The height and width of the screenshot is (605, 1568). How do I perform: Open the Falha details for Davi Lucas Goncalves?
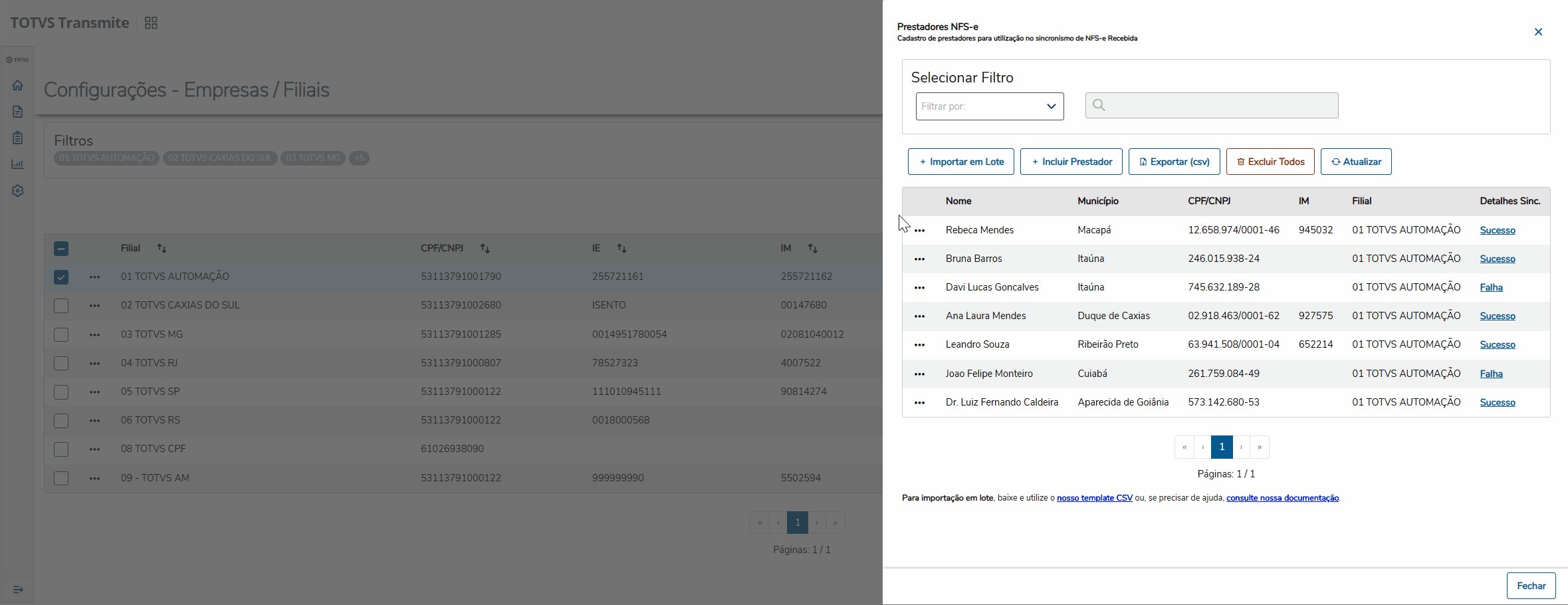point(1491,288)
